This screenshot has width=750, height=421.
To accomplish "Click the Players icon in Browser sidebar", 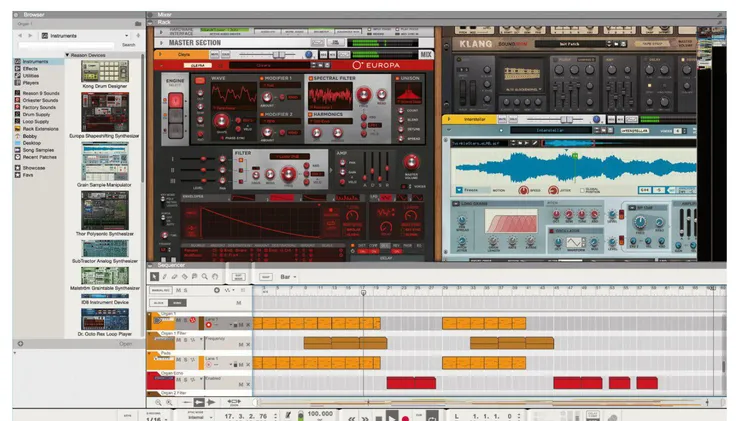I will [18, 83].
